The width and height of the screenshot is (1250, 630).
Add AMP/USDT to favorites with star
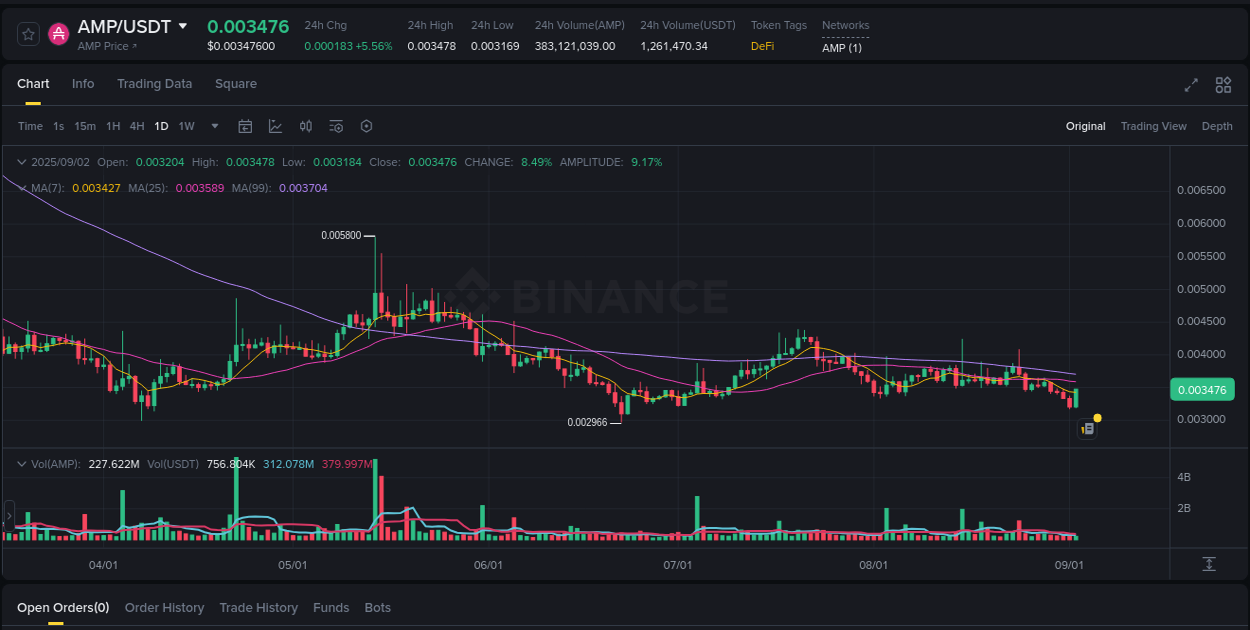[x=28, y=33]
